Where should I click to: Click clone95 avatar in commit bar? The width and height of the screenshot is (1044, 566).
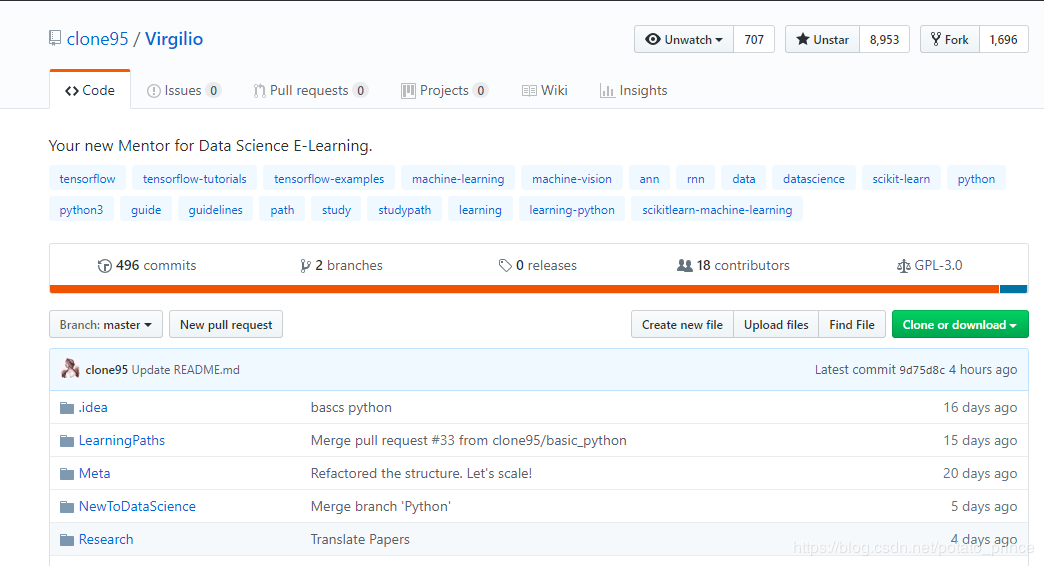point(70,368)
